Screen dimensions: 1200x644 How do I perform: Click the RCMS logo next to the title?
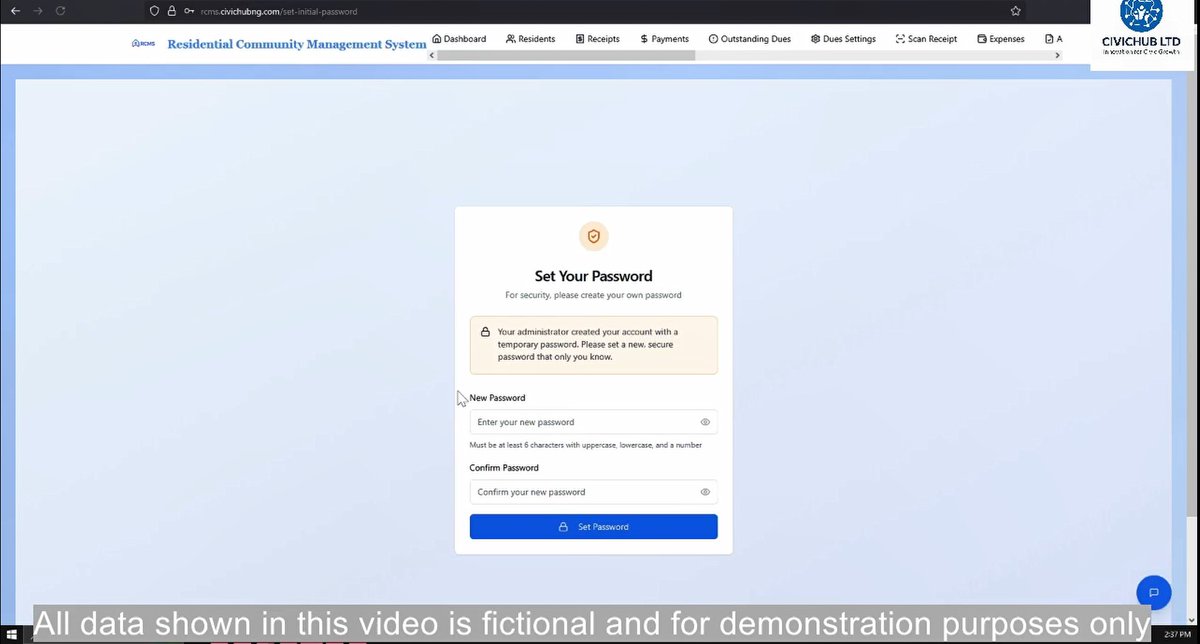pos(143,43)
